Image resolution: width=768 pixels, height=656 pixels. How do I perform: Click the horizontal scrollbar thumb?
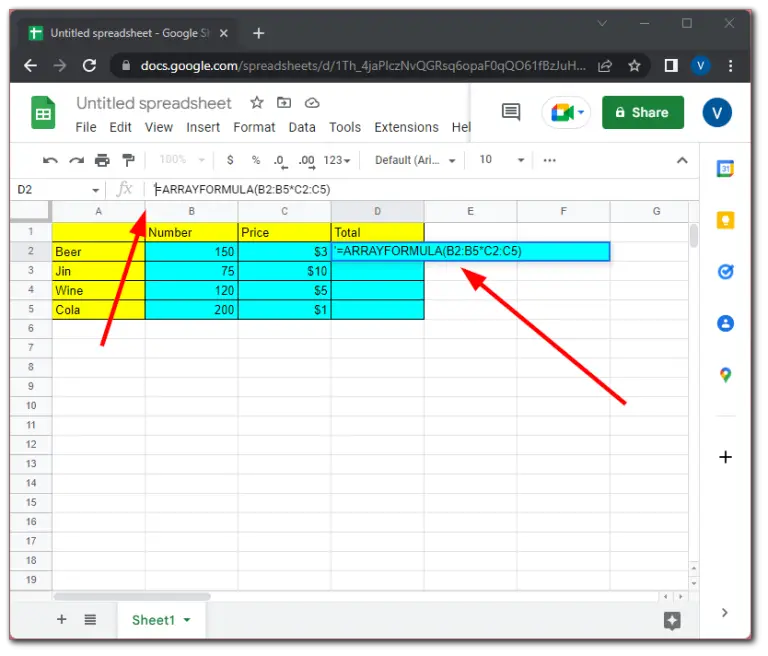[132, 597]
